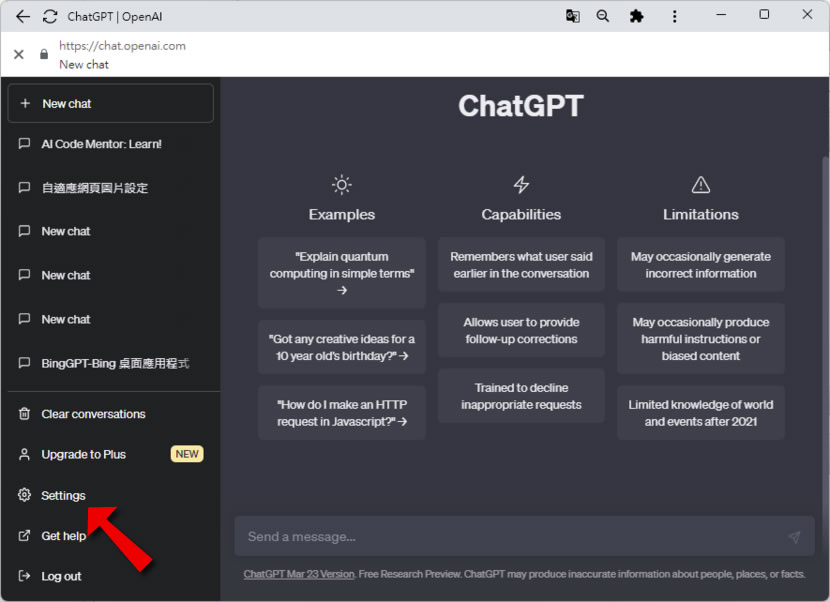Open AI Code Mentor: Learn! conversation
Screen dimensions: 830x602
point(111,144)
